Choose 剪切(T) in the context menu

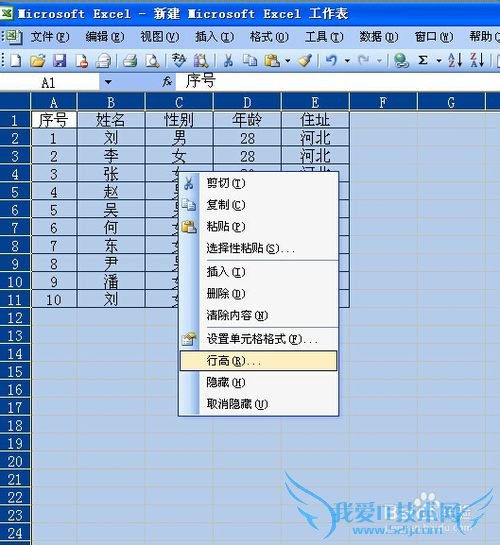[259, 183]
